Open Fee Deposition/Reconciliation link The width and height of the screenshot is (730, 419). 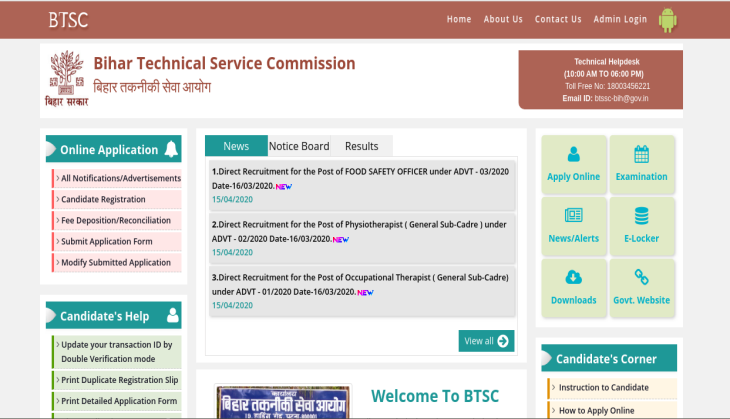pyautogui.click(x=117, y=220)
